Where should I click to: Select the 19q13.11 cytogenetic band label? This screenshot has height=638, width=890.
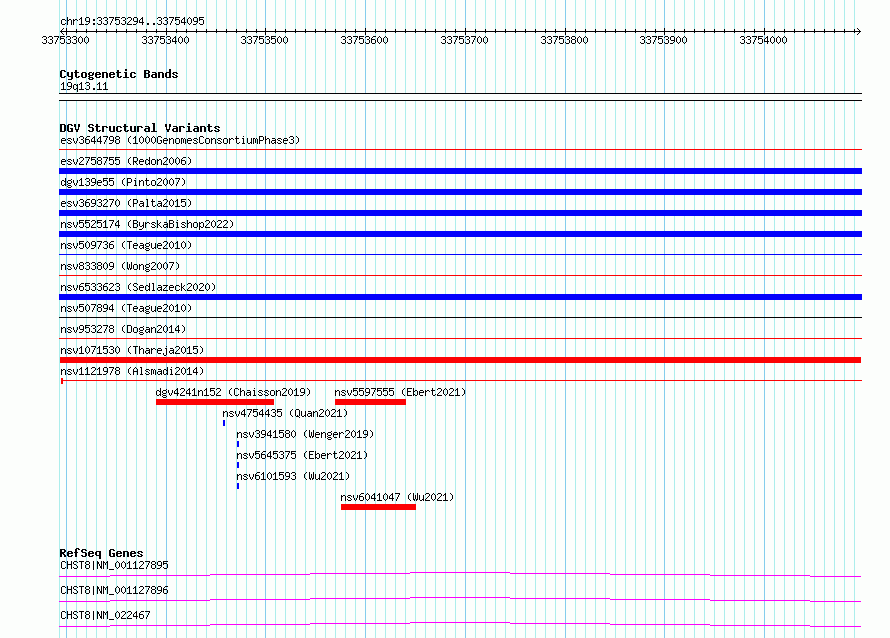coord(84,86)
